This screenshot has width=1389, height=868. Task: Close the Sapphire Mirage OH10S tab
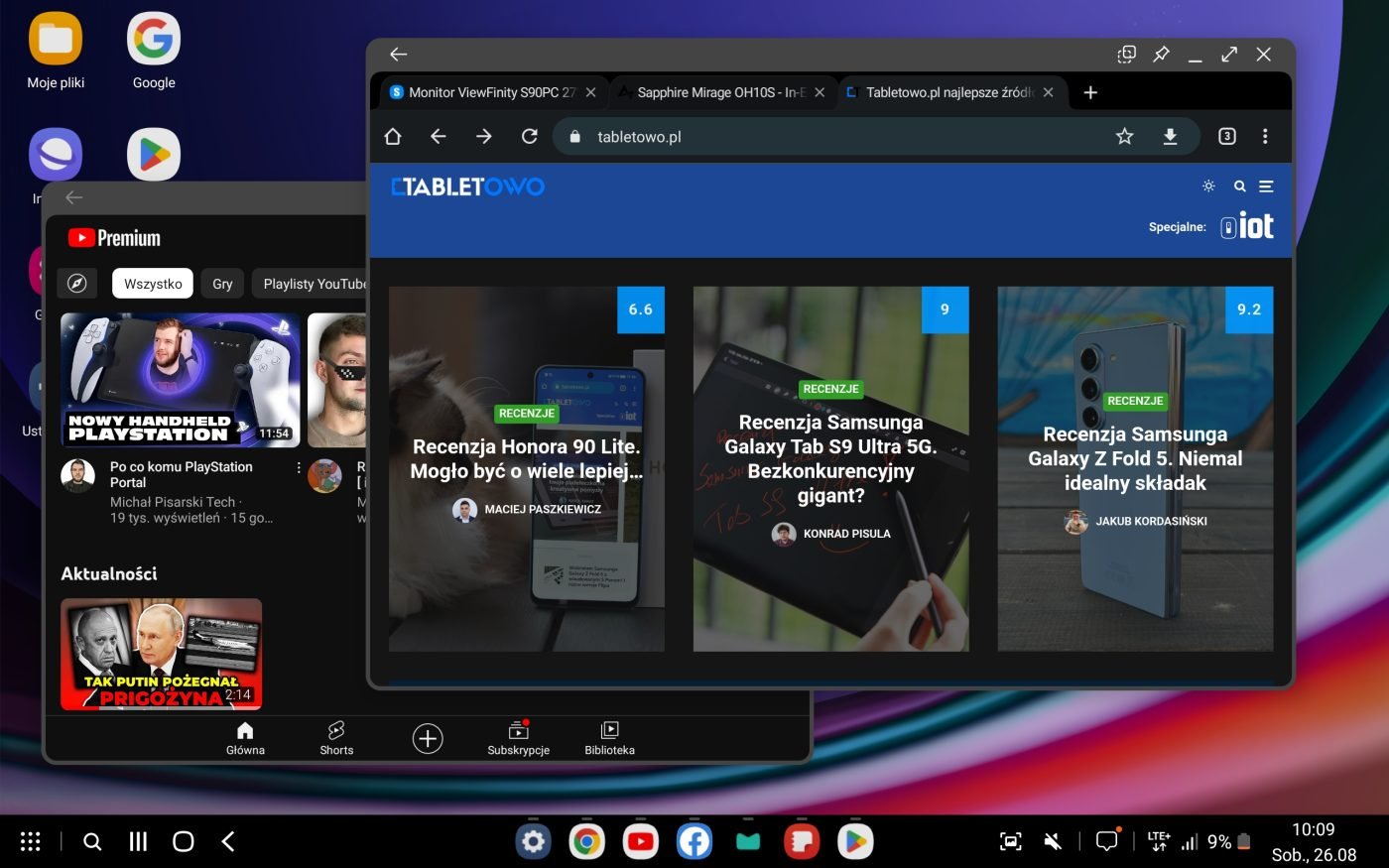coord(820,92)
